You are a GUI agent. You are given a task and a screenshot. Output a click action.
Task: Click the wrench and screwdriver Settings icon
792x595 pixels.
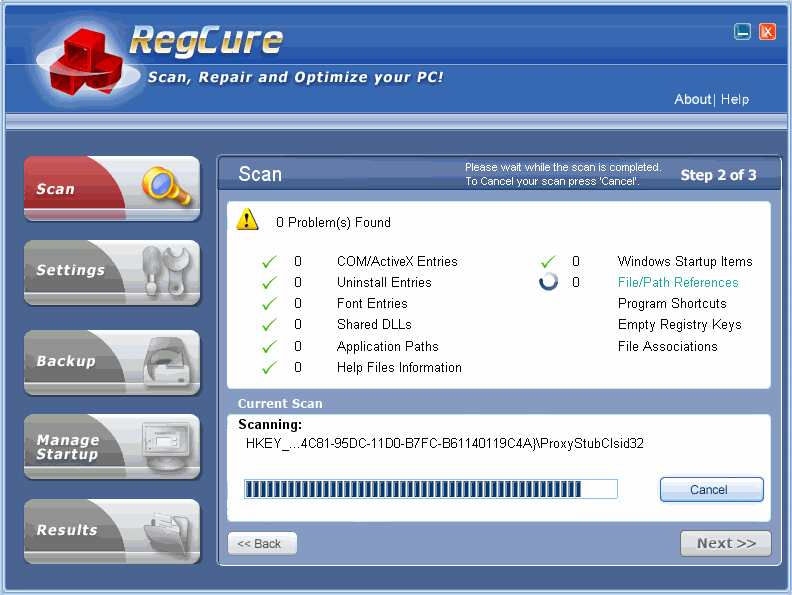pyautogui.click(x=166, y=272)
